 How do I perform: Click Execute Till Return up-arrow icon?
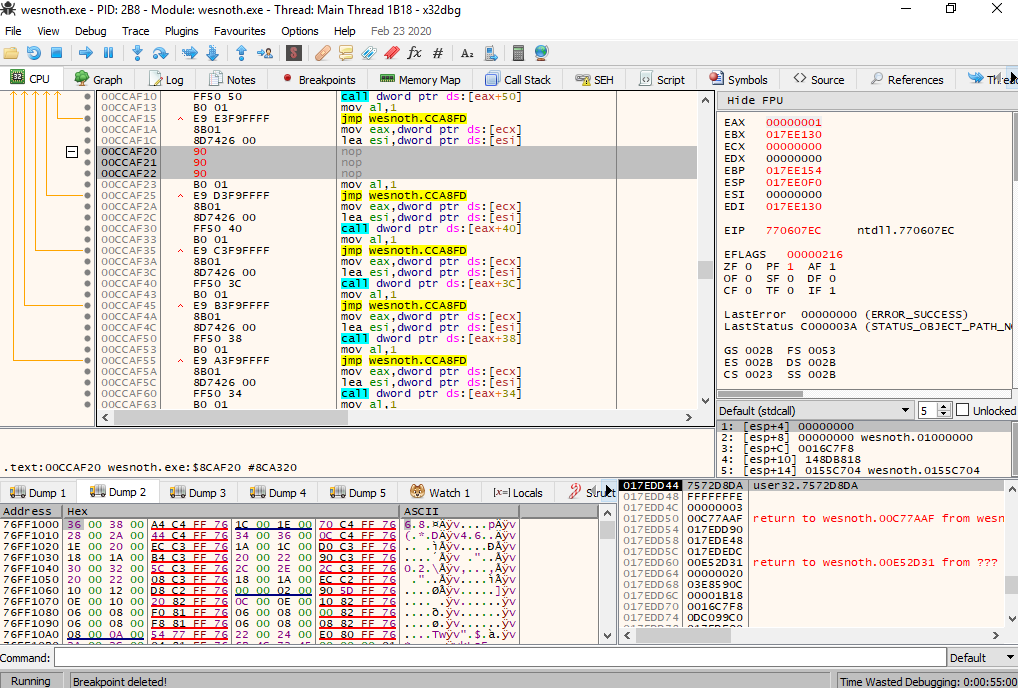[x=242, y=53]
